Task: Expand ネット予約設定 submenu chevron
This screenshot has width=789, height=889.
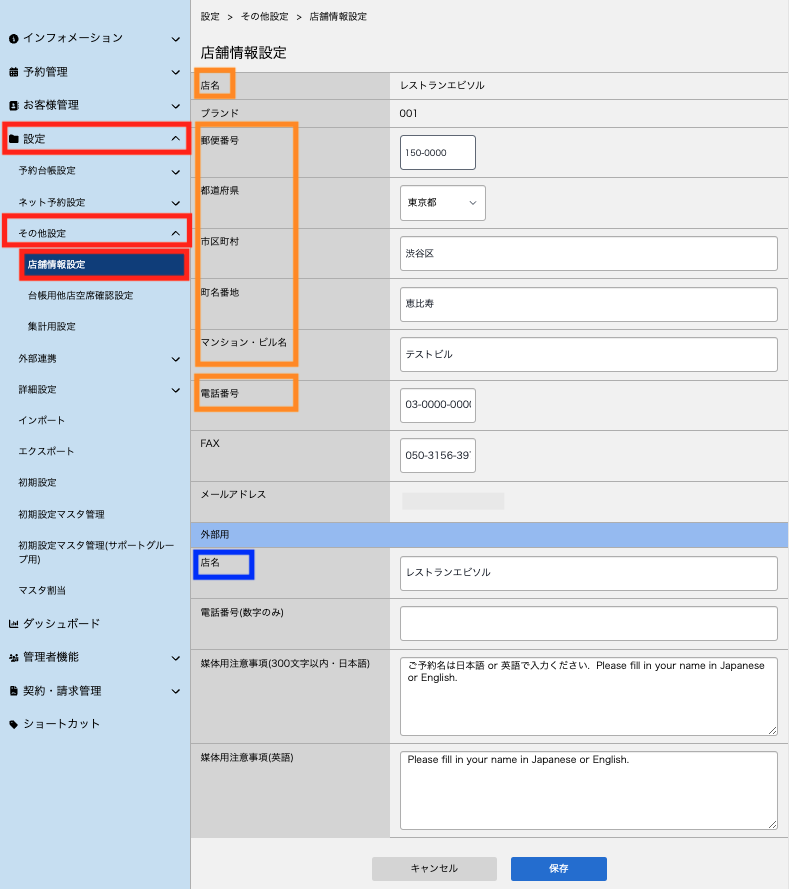Action: (x=176, y=203)
